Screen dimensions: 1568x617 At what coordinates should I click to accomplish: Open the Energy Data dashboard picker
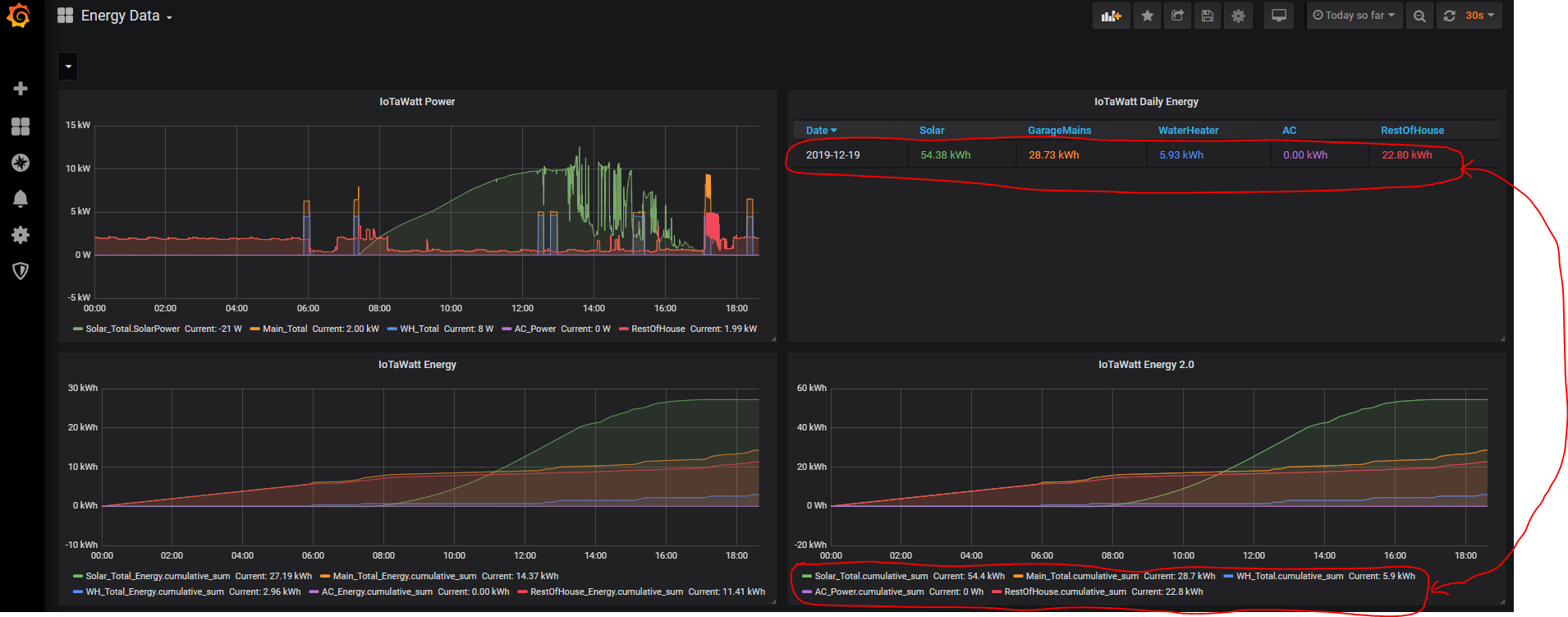(x=126, y=16)
